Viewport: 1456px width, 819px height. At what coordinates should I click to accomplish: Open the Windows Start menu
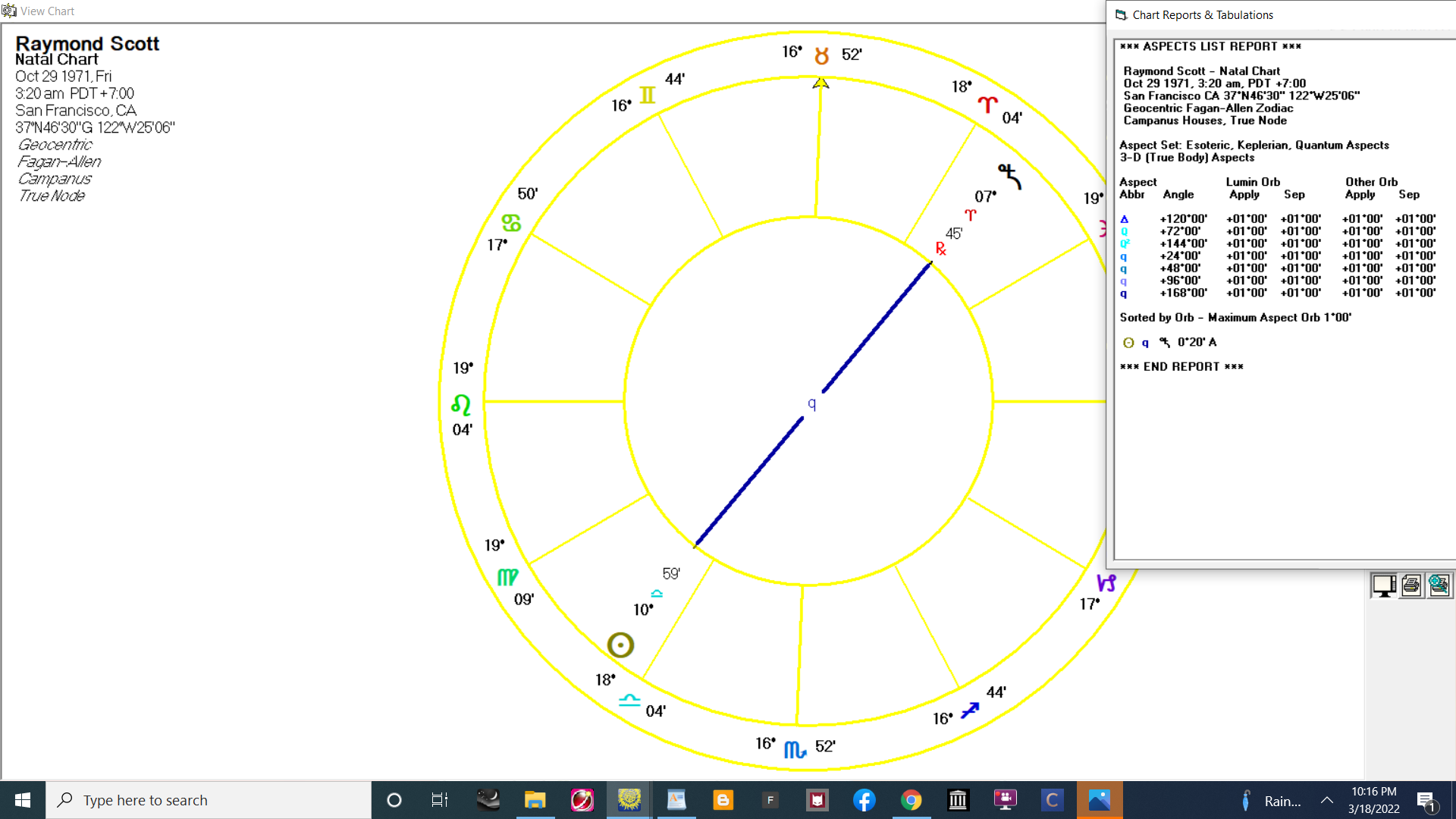pyautogui.click(x=23, y=800)
